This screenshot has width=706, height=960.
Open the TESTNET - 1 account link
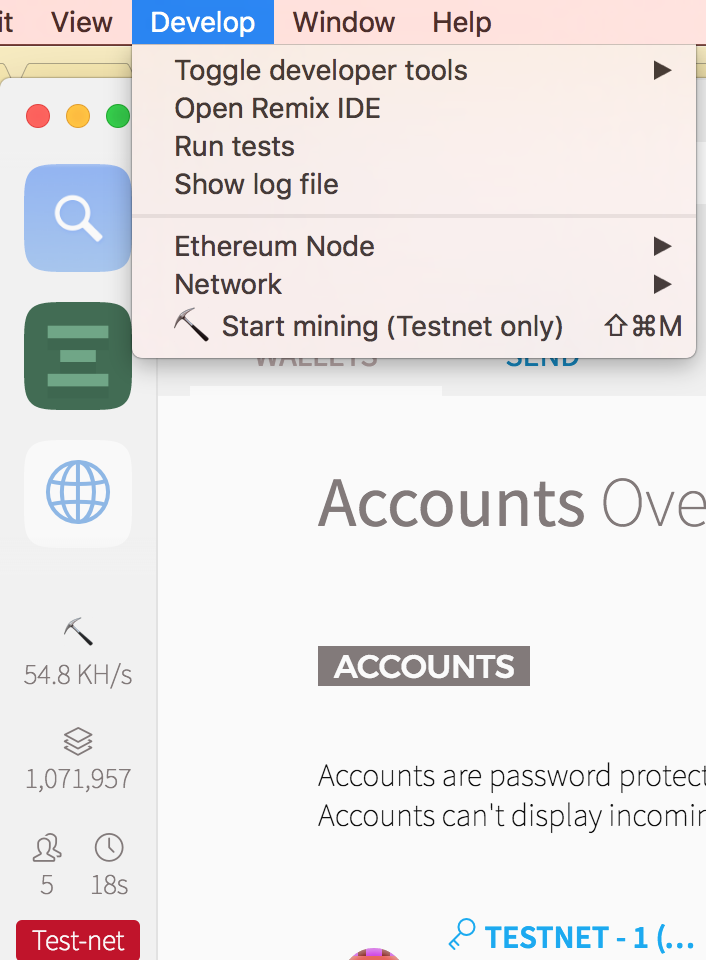tap(589, 937)
